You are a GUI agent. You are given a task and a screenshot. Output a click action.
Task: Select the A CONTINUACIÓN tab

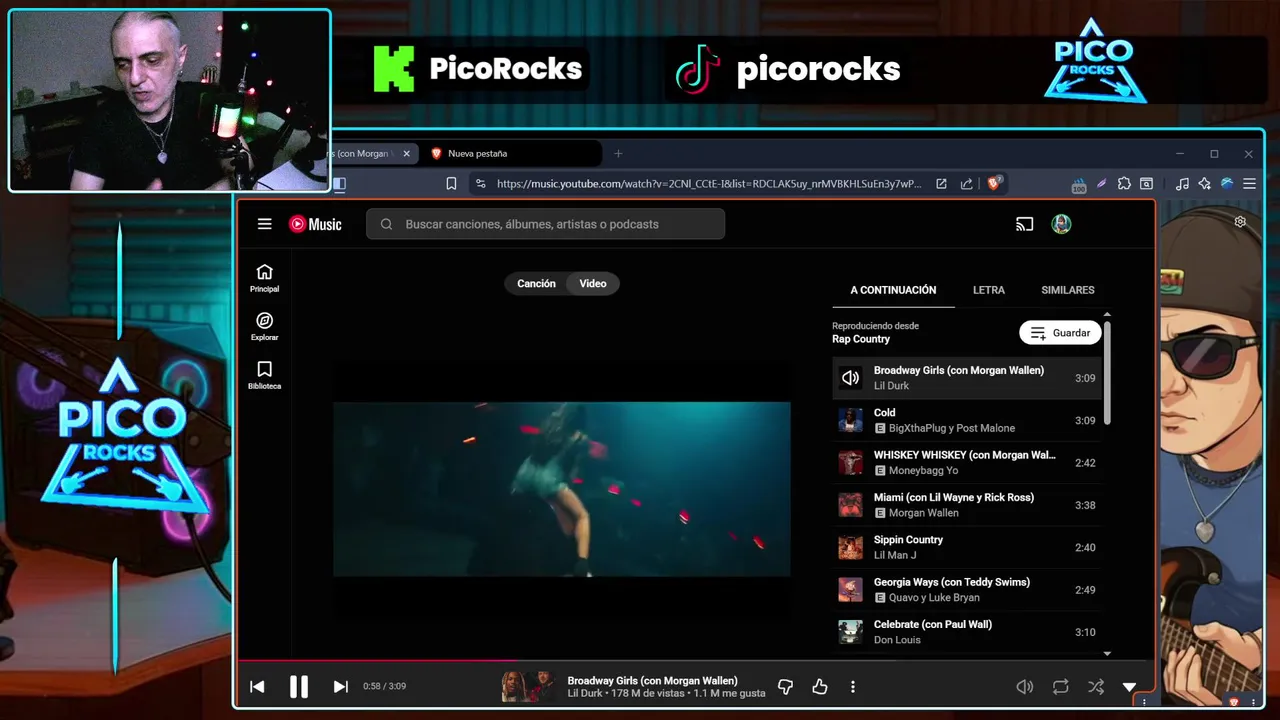[x=893, y=290]
